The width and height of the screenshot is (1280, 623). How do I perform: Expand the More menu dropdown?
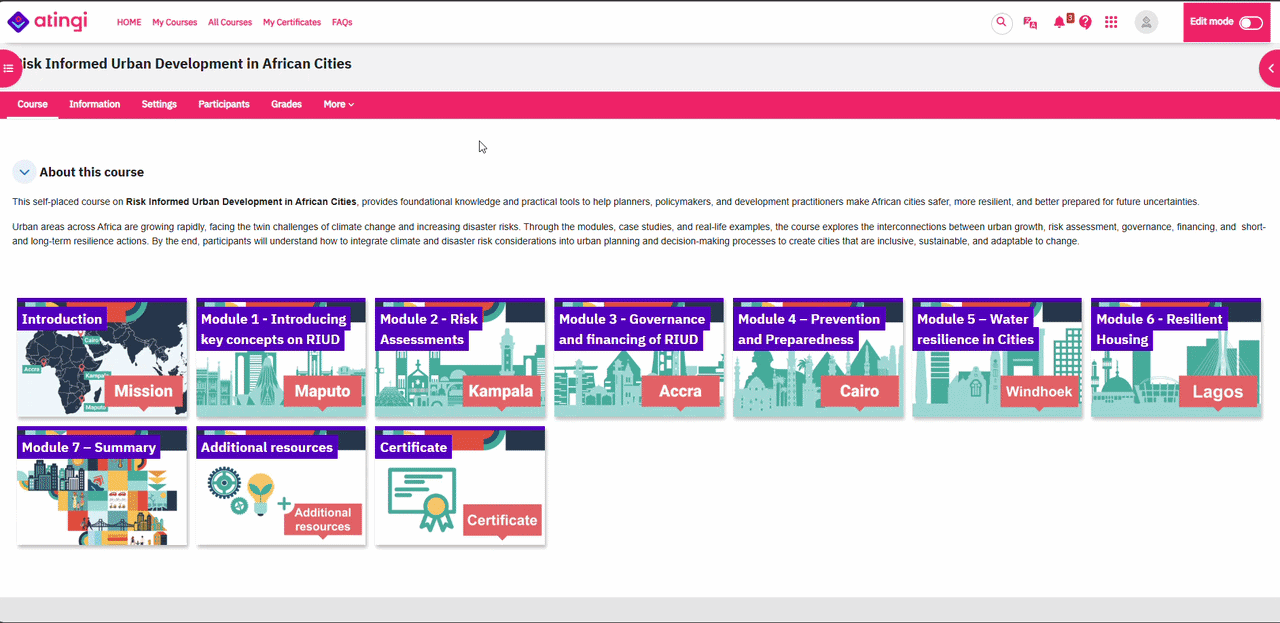click(338, 104)
